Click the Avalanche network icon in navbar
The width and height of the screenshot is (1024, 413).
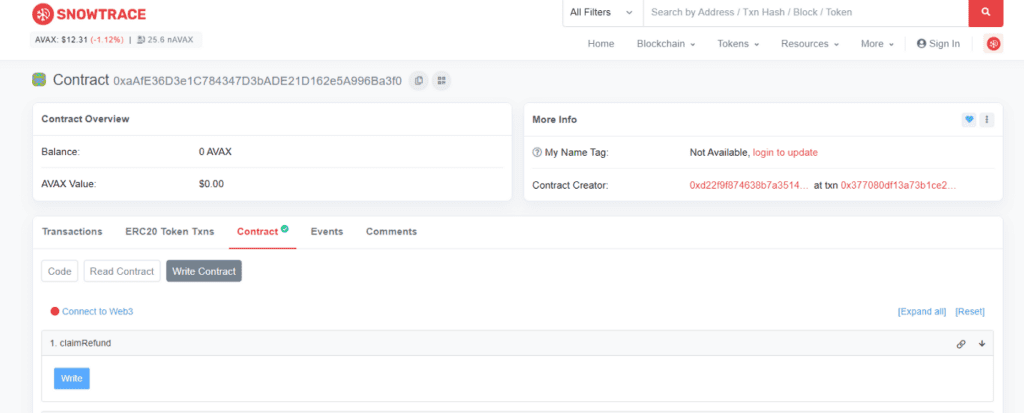993,44
